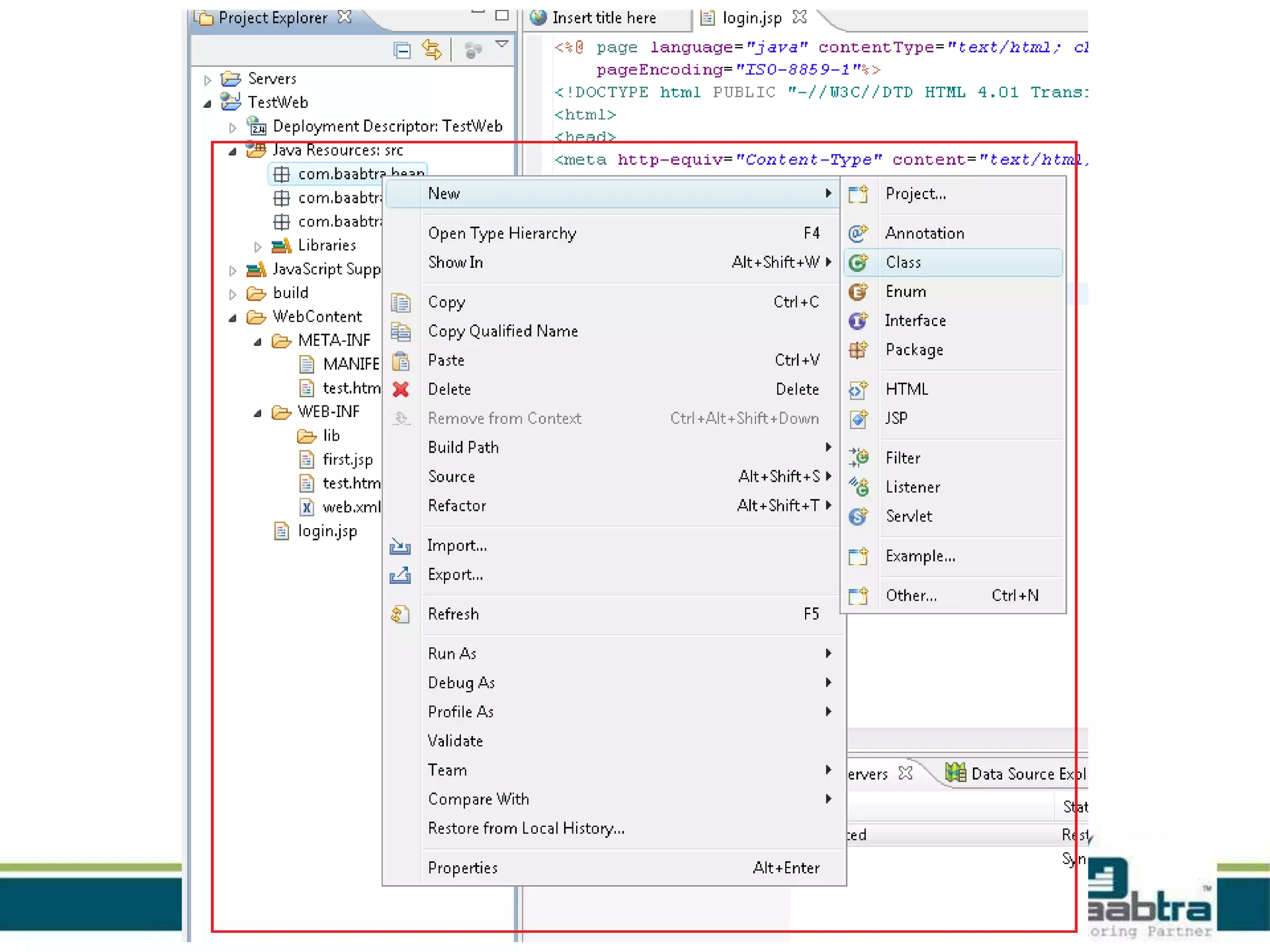Expand the Servers tree node
1270x952 pixels.
click(x=208, y=80)
